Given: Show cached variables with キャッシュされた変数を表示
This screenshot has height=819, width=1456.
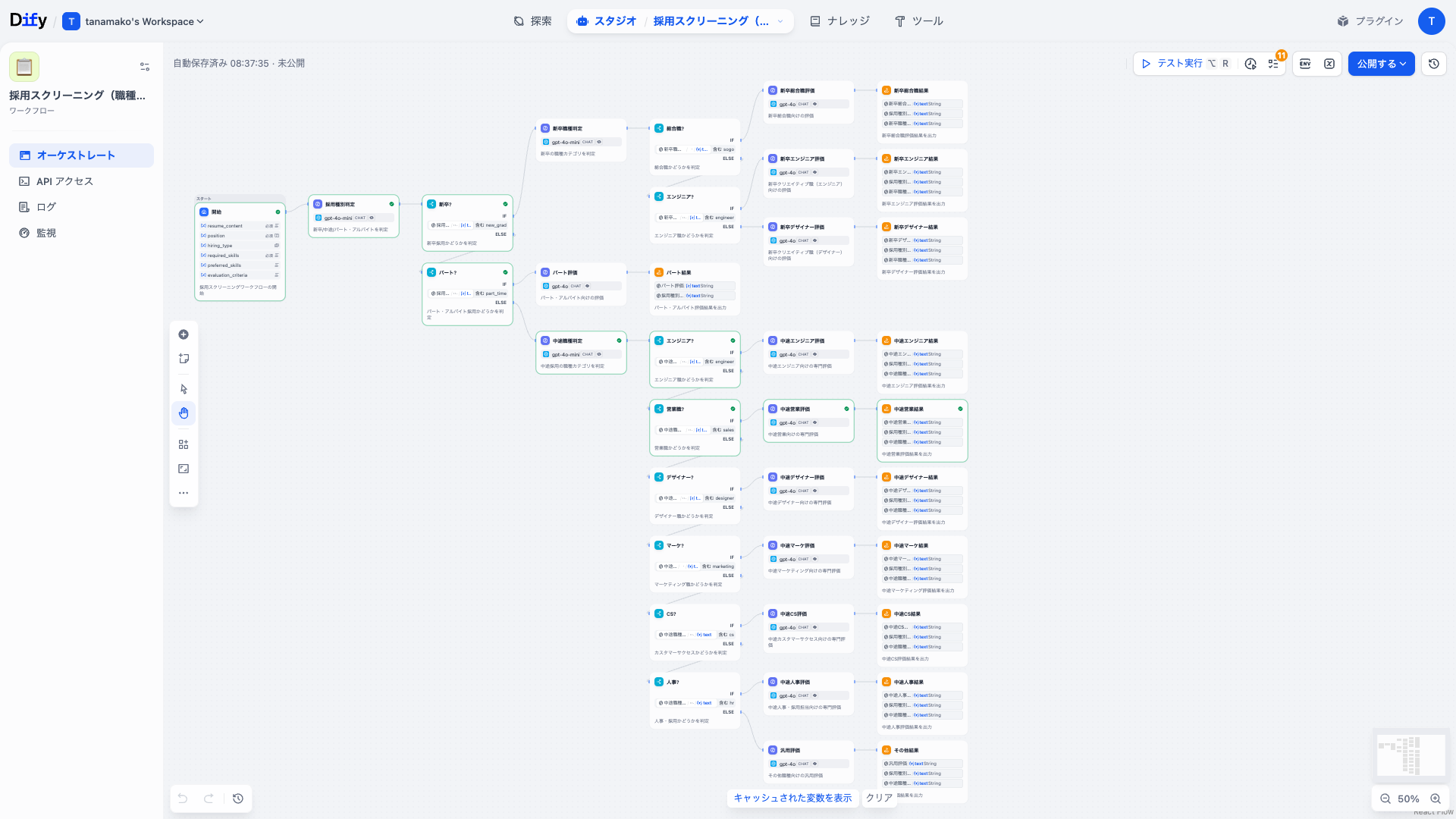Looking at the screenshot, I should 792,798.
